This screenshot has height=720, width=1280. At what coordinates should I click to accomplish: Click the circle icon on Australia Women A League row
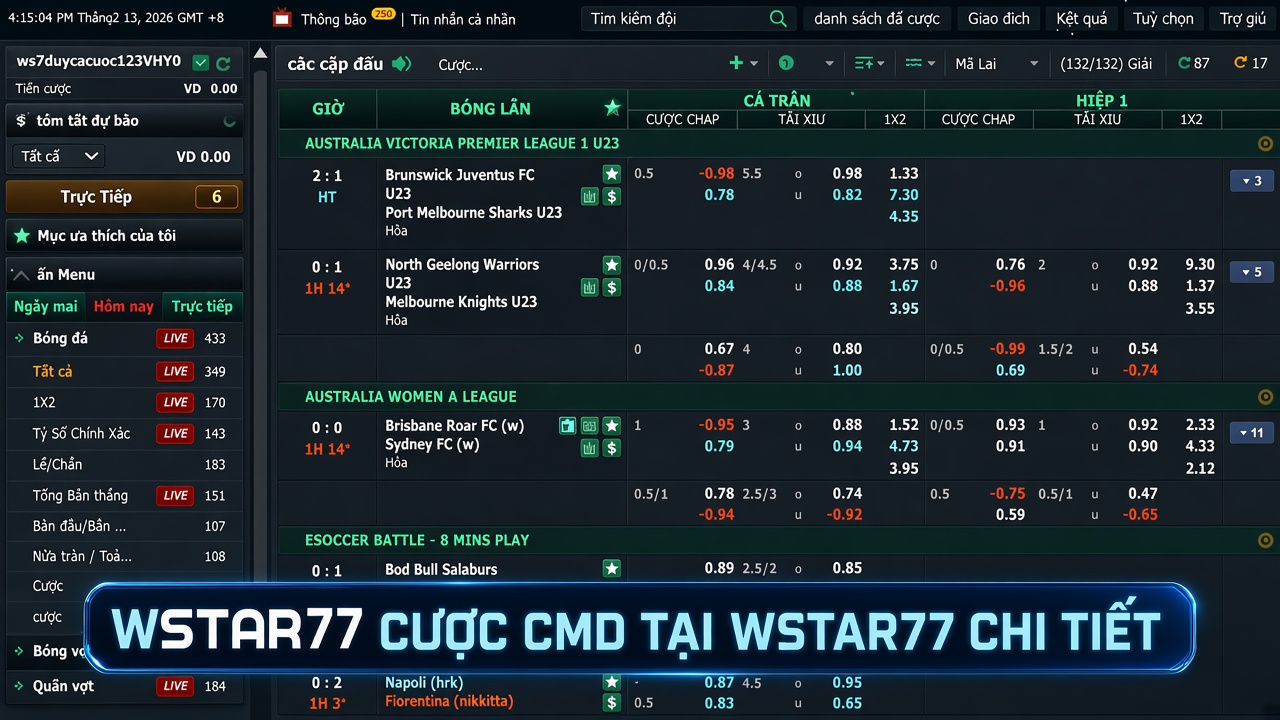(x=1265, y=397)
